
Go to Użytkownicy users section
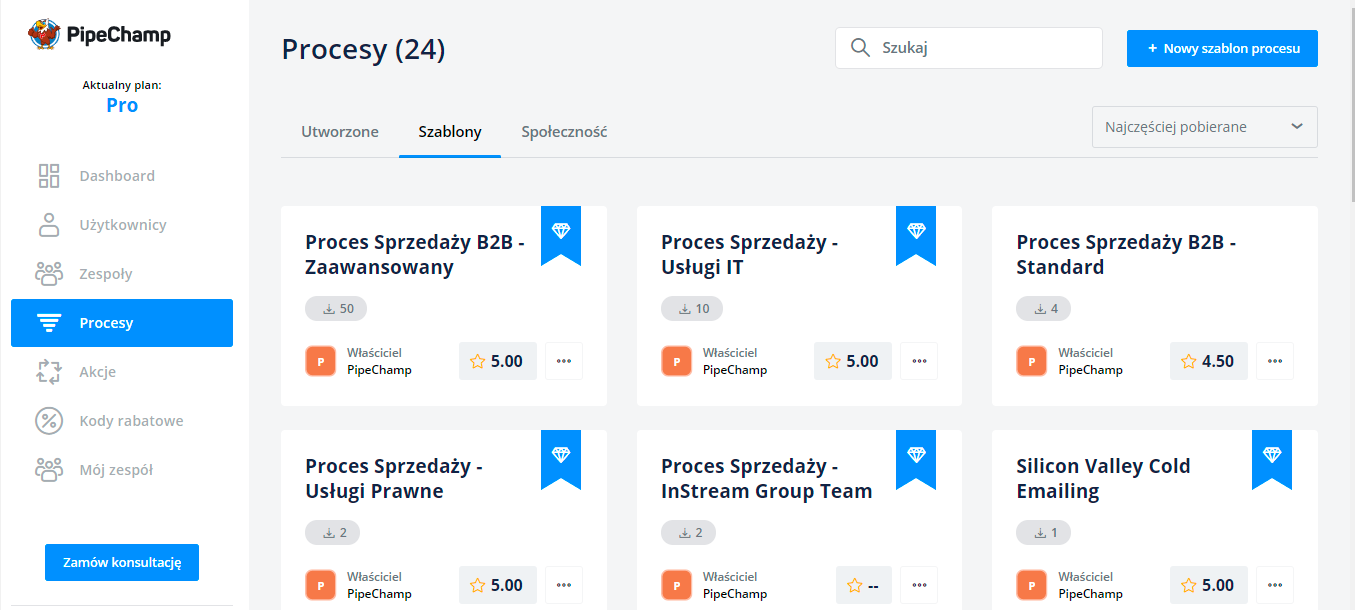(x=122, y=225)
